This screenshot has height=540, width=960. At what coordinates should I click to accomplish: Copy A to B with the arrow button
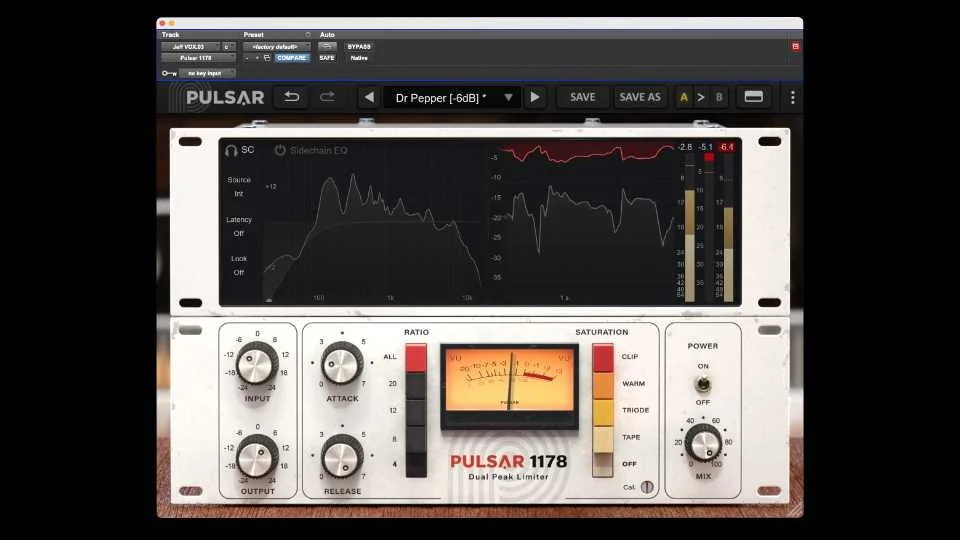pyautogui.click(x=701, y=97)
